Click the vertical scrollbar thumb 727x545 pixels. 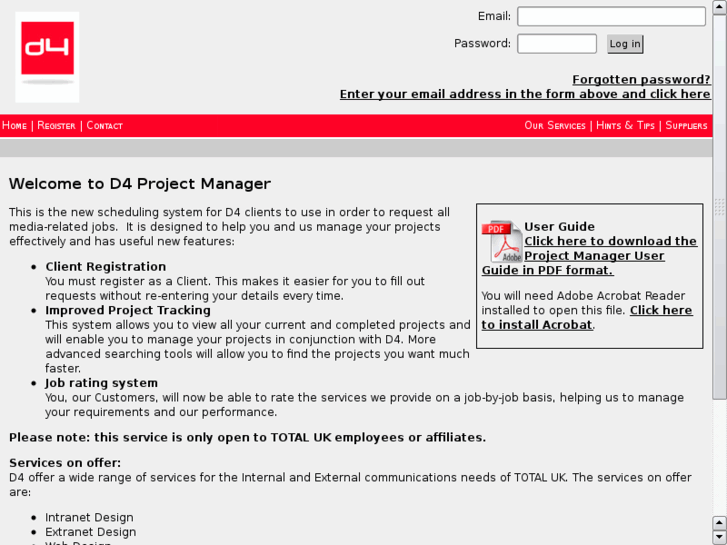[x=719, y=206]
